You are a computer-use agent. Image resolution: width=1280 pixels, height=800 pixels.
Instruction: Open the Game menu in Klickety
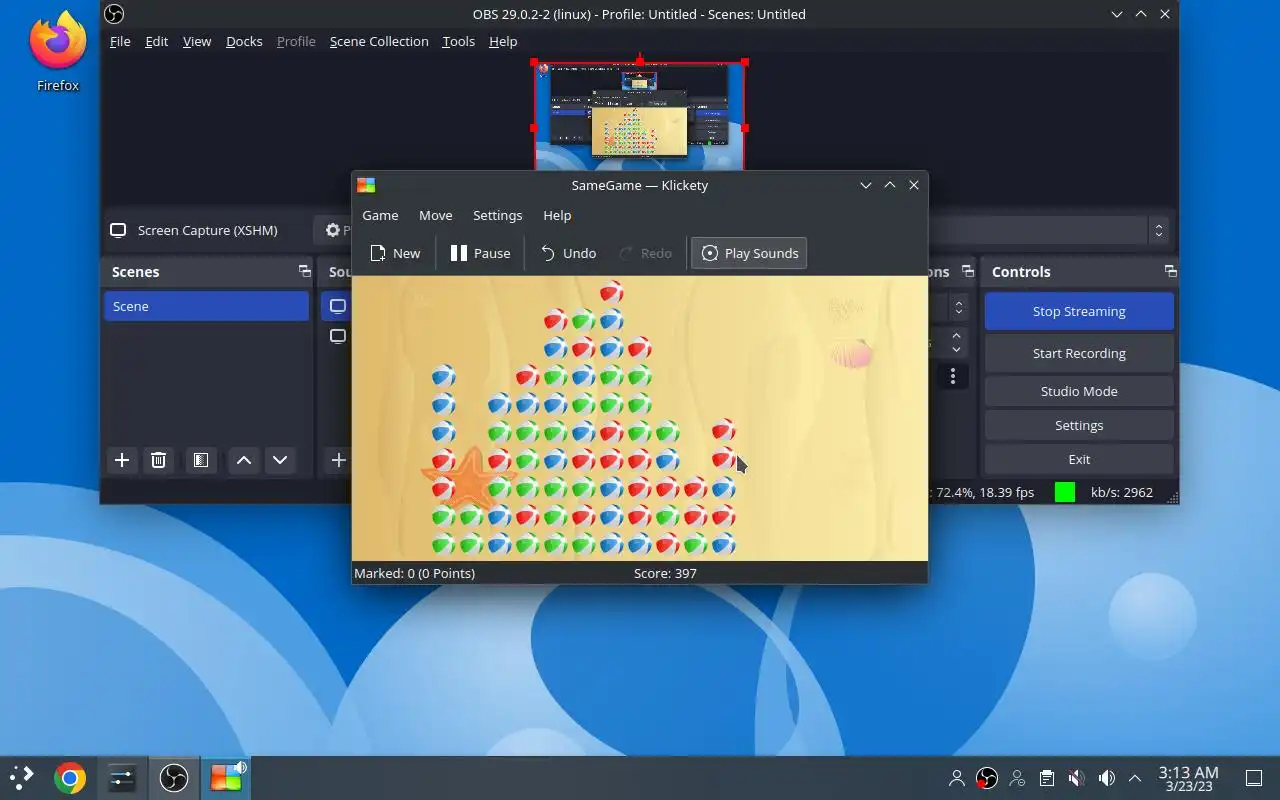click(x=380, y=215)
